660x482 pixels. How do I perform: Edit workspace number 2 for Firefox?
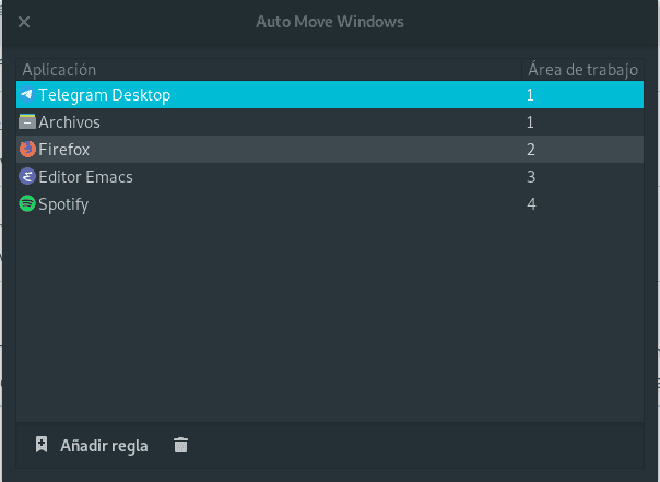[x=531, y=149]
